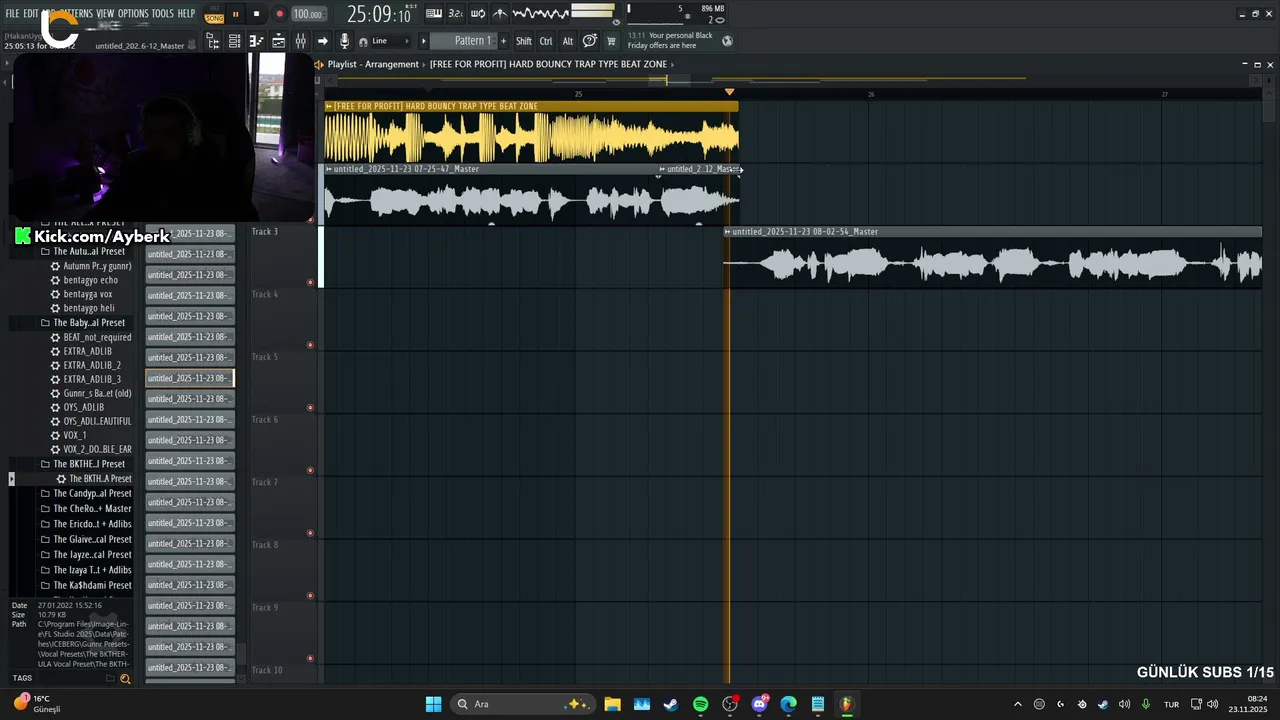Image resolution: width=1280 pixels, height=720 pixels.
Task: Mute Track 4 with its dot toggle
Action: pos(310,345)
